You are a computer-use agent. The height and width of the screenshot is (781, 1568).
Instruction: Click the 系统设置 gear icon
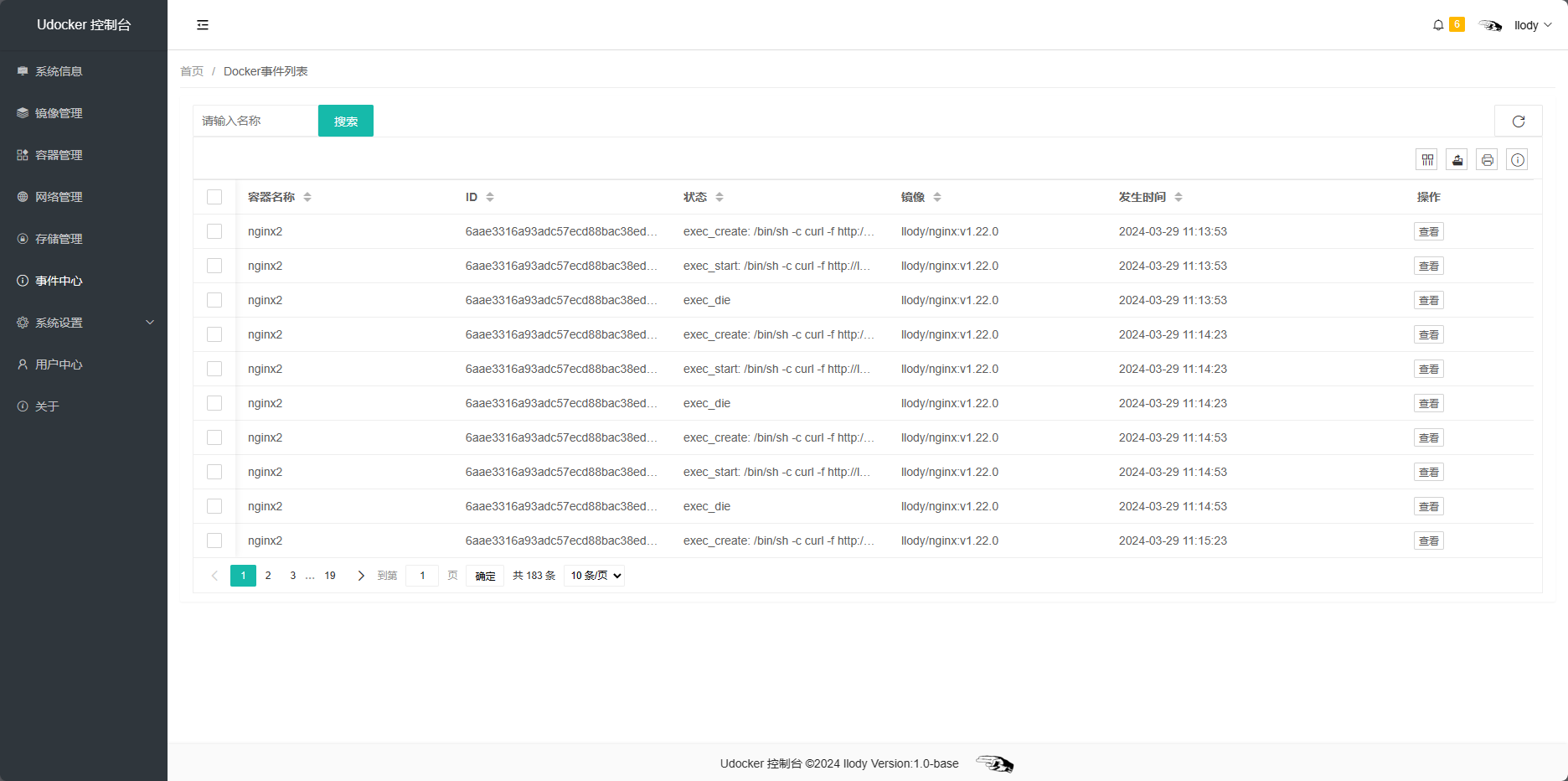[x=23, y=323]
